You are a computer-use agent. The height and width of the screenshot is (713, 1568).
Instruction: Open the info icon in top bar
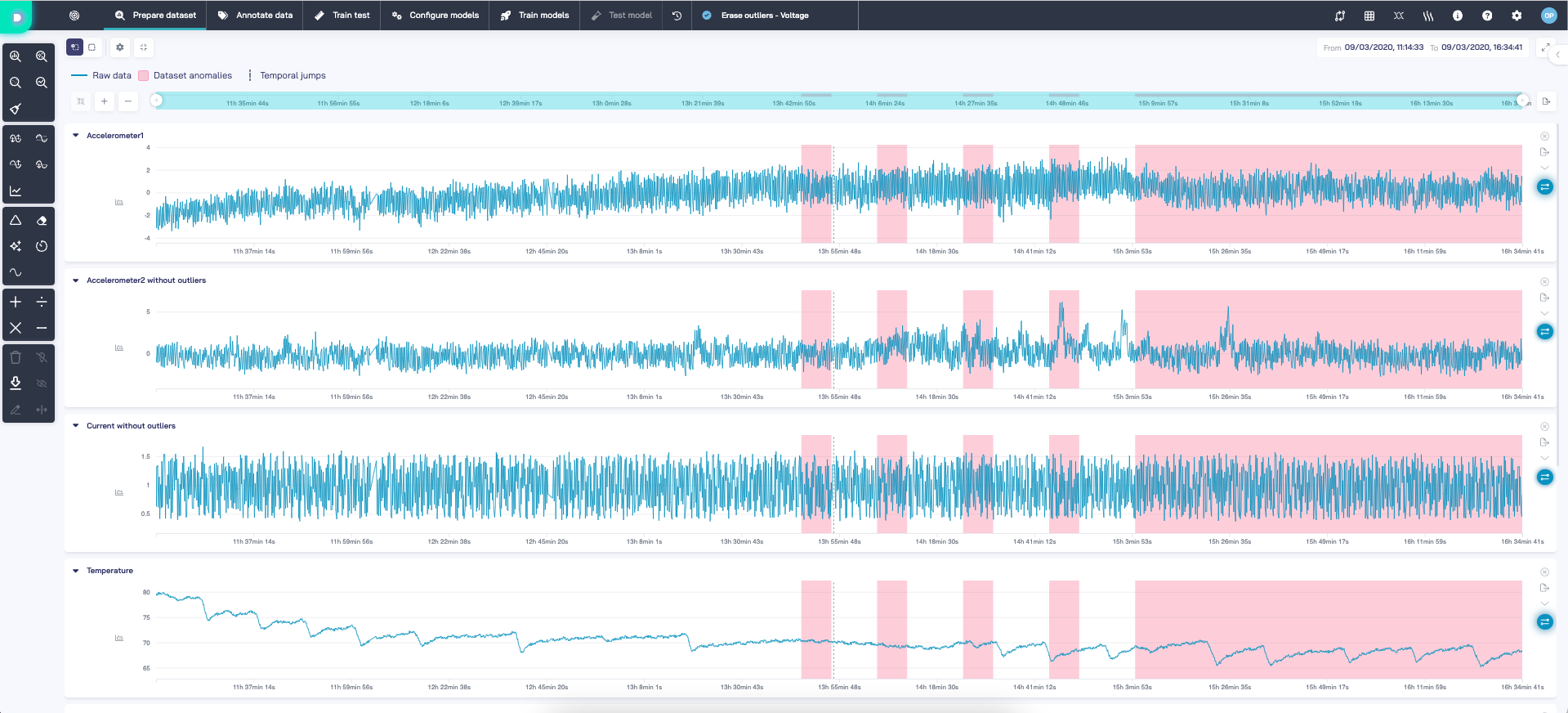(x=1458, y=16)
